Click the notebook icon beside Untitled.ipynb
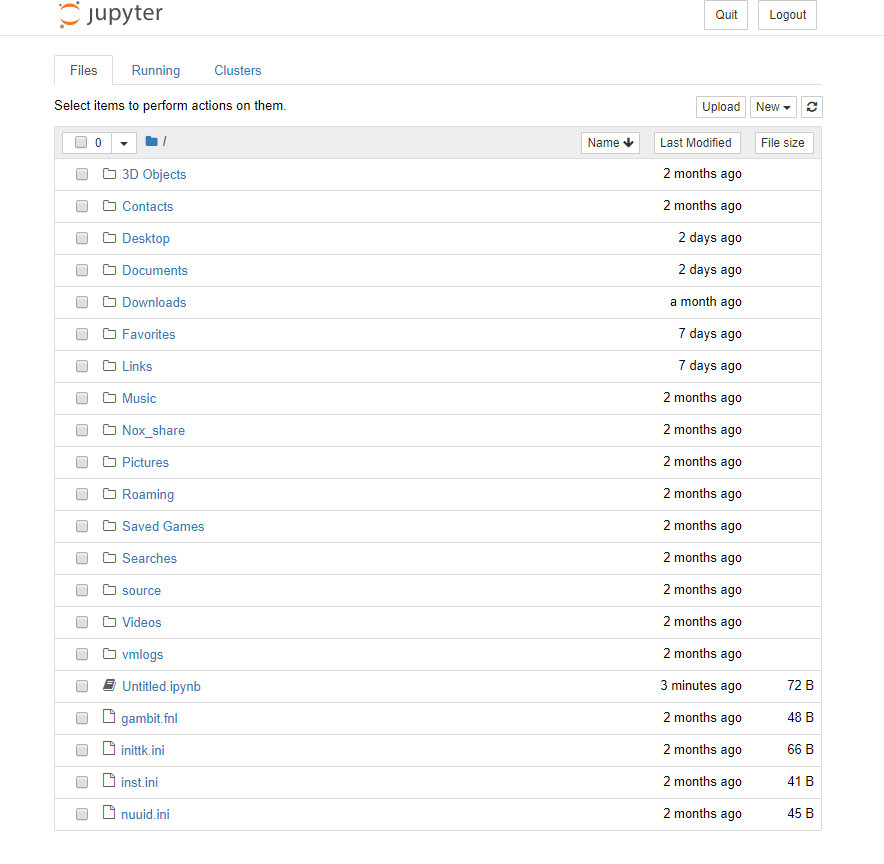This screenshot has width=884, height=864. [110, 686]
